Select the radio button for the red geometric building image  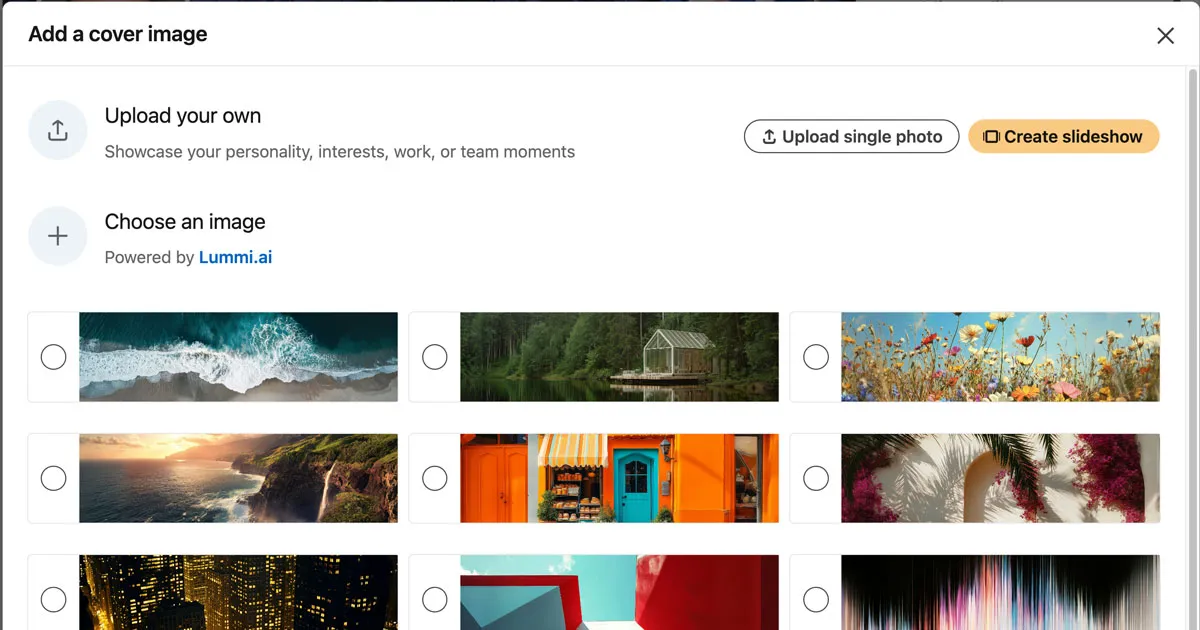(435, 599)
